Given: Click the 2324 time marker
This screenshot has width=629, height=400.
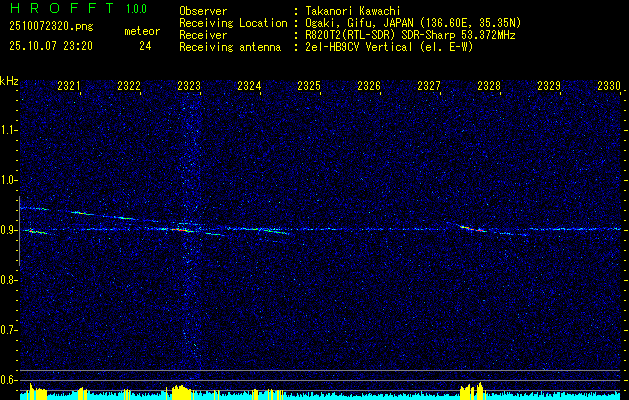Looking at the screenshot, I should pyautogui.click(x=249, y=86).
